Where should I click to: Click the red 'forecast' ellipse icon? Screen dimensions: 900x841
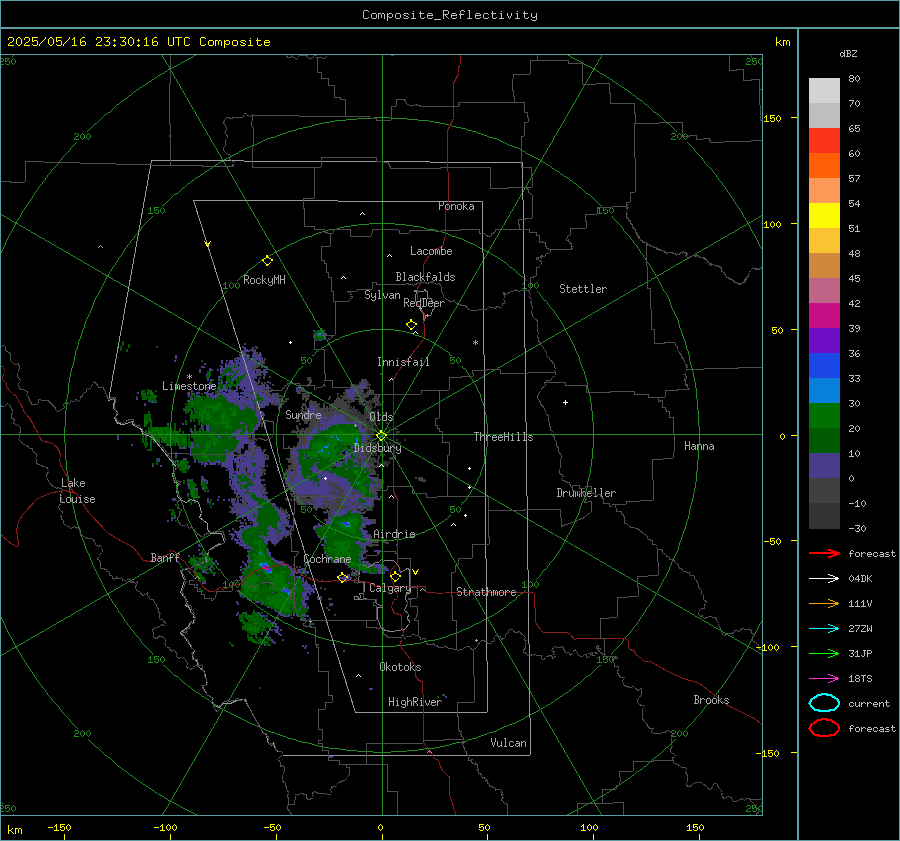coord(824,728)
